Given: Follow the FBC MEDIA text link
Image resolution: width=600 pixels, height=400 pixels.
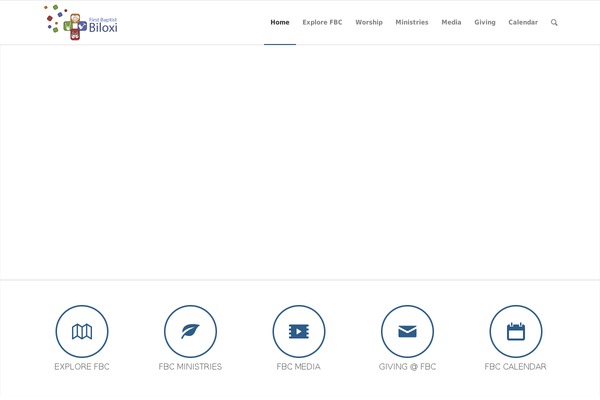Looking at the screenshot, I should (298, 367).
